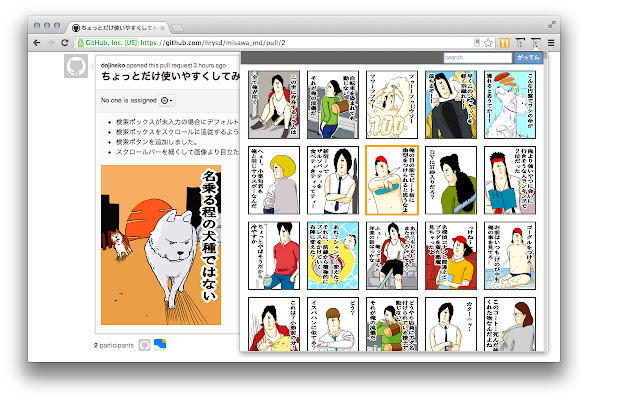Image resolution: width=640 pixels, height=400 pixels.
Task: Focus the search field in the popup
Action: click(478, 58)
